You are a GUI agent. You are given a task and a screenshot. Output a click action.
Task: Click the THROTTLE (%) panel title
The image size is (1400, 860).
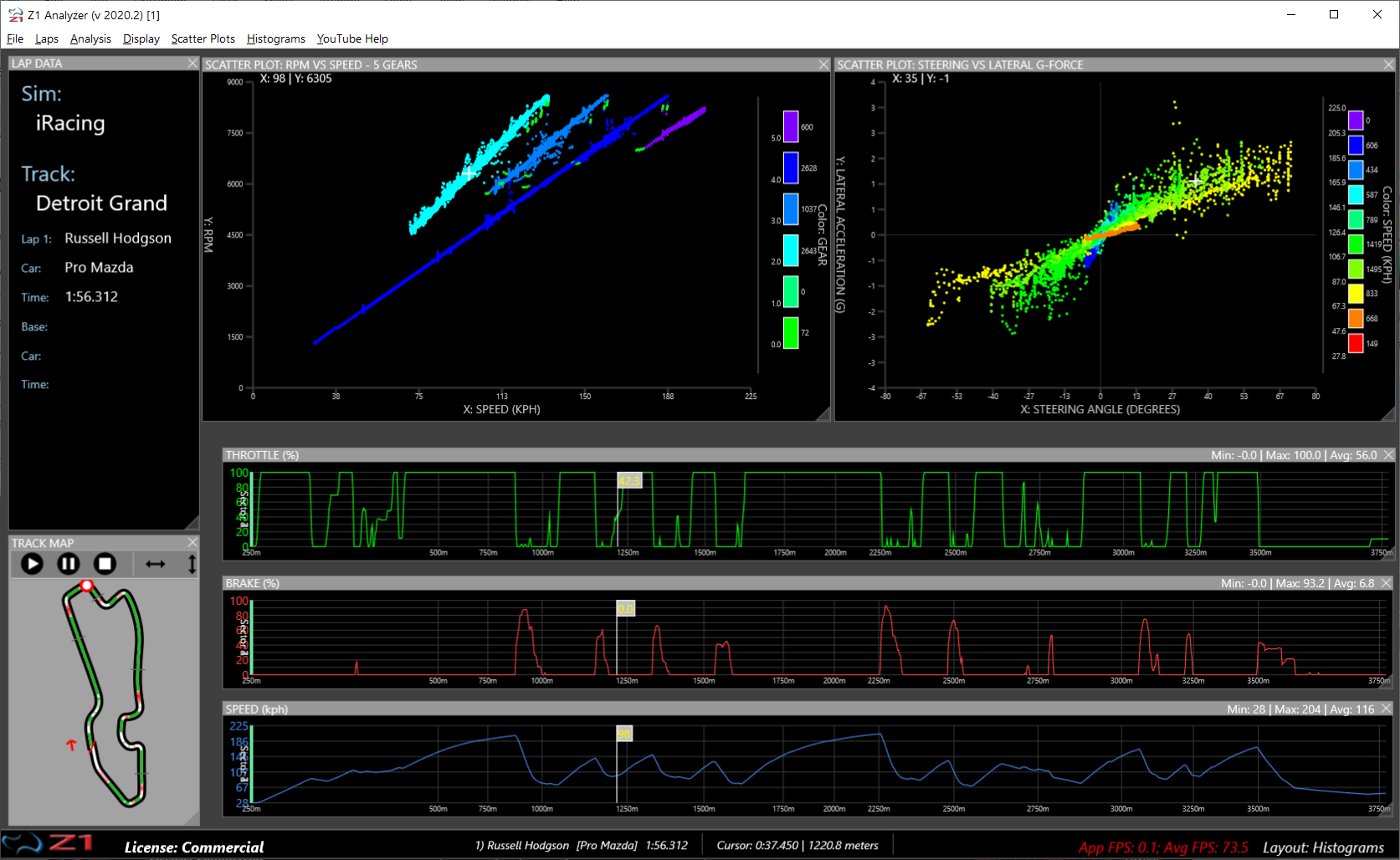pyautogui.click(x=262, y=455)
